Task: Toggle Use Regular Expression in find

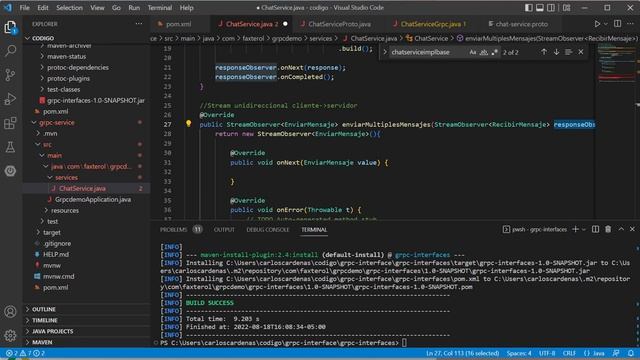Action: pyautogui.click(x=494, y=52)
